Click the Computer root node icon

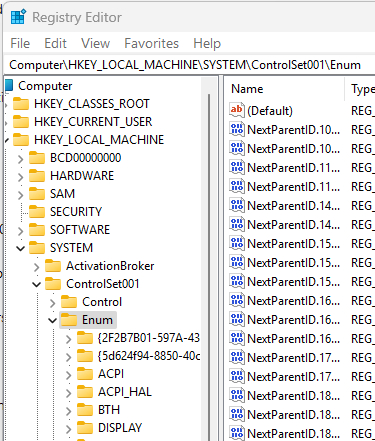pyautogui.click(x=9, y=86)
